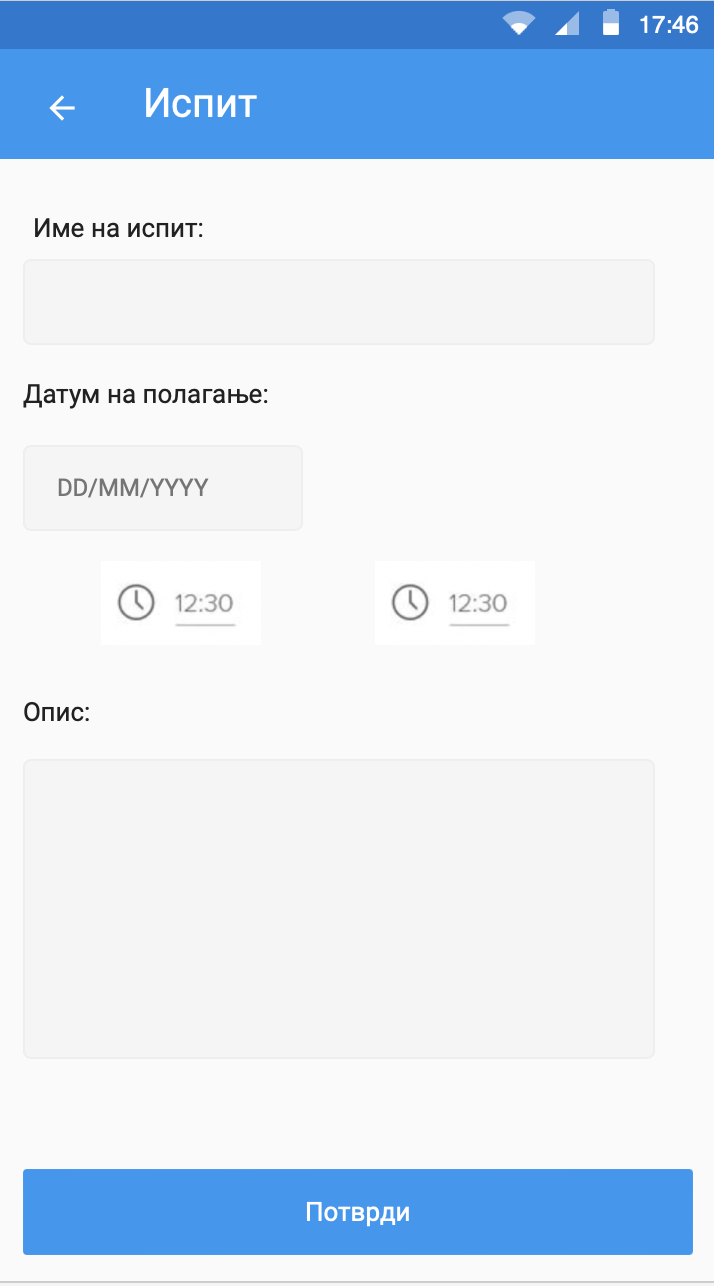This screenshot has height=1286, width=714.
Task: Open the end time picker box
Action: coord(455,603)
